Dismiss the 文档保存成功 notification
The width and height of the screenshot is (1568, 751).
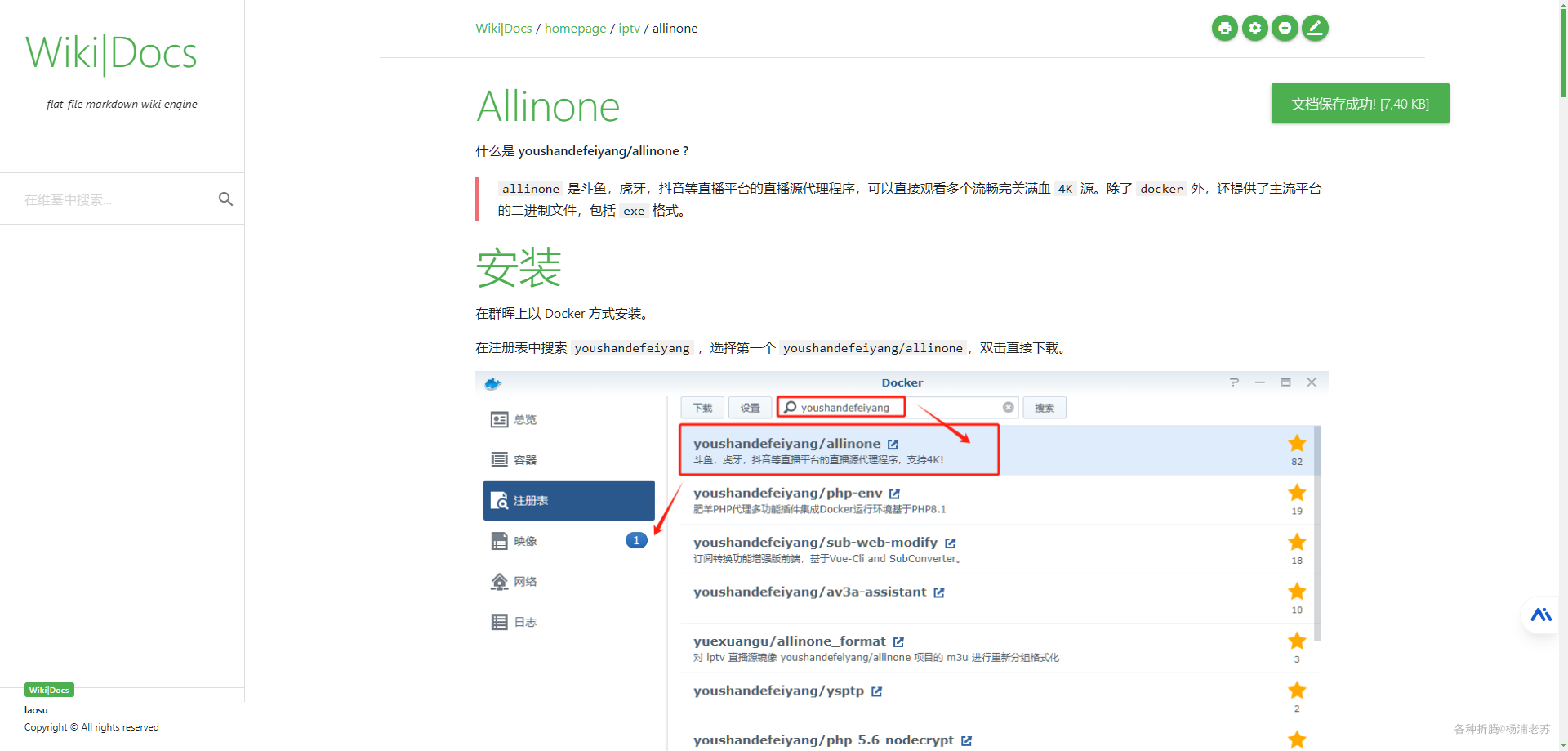1360,104
